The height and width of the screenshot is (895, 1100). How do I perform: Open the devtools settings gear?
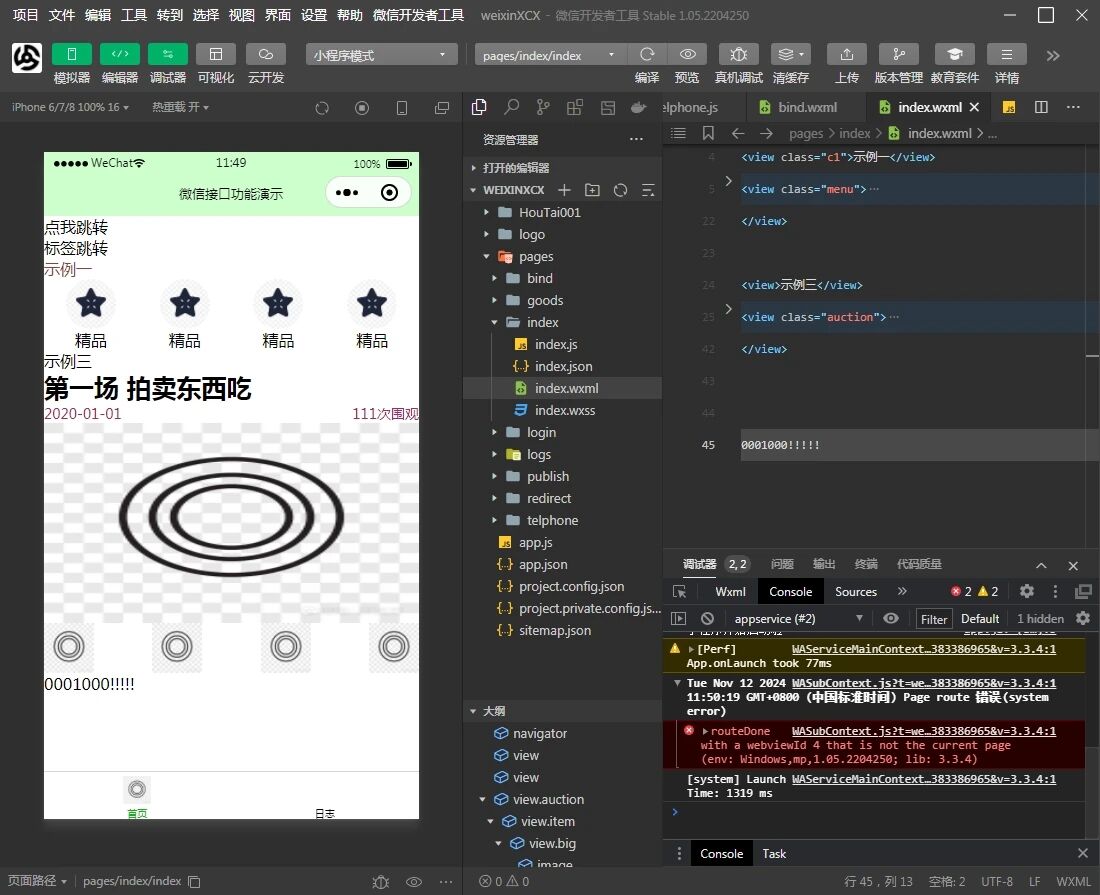[x=1027, y=591]
